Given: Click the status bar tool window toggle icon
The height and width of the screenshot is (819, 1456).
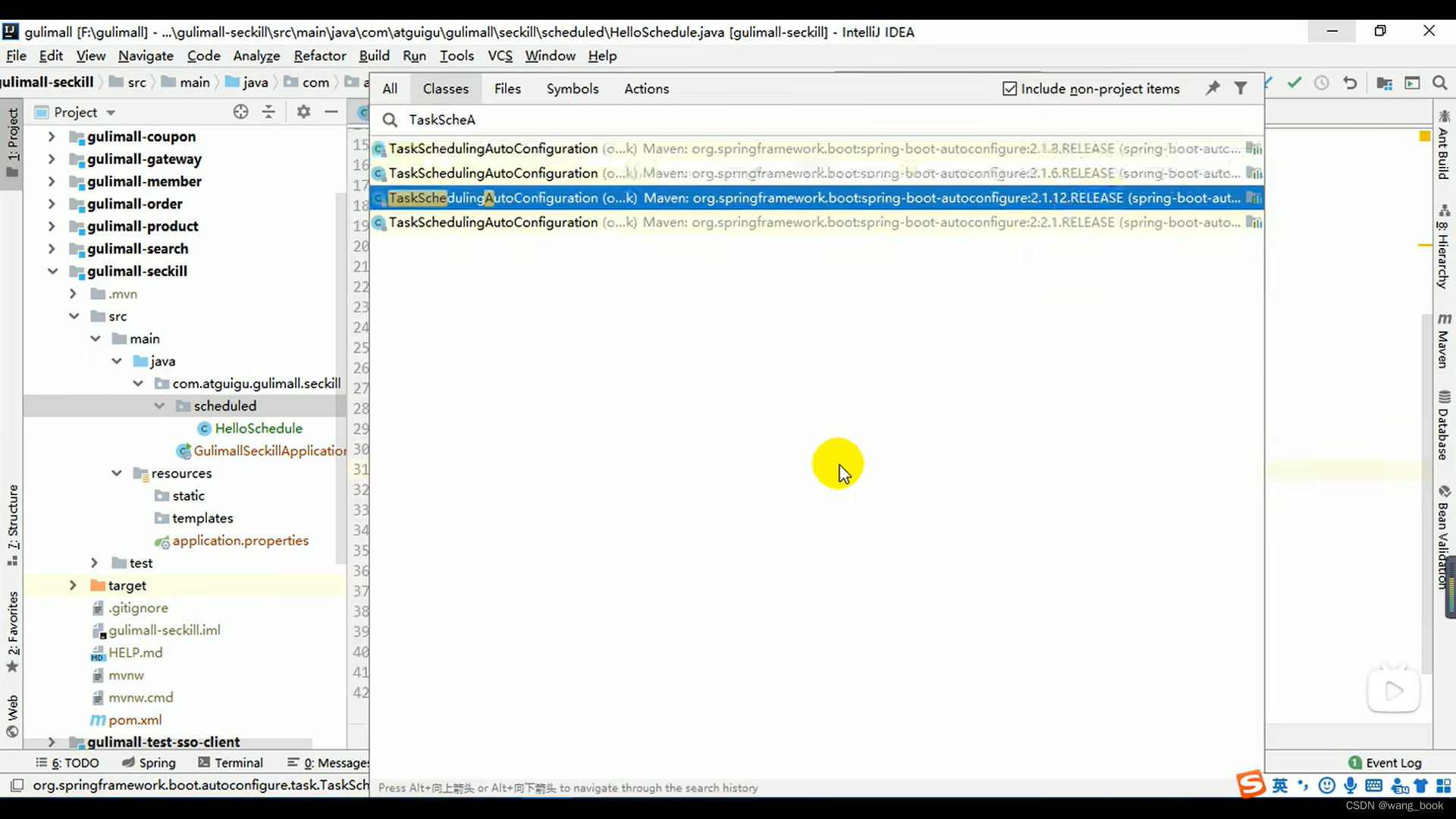Looking at the screenshot, I should (17, 786).
